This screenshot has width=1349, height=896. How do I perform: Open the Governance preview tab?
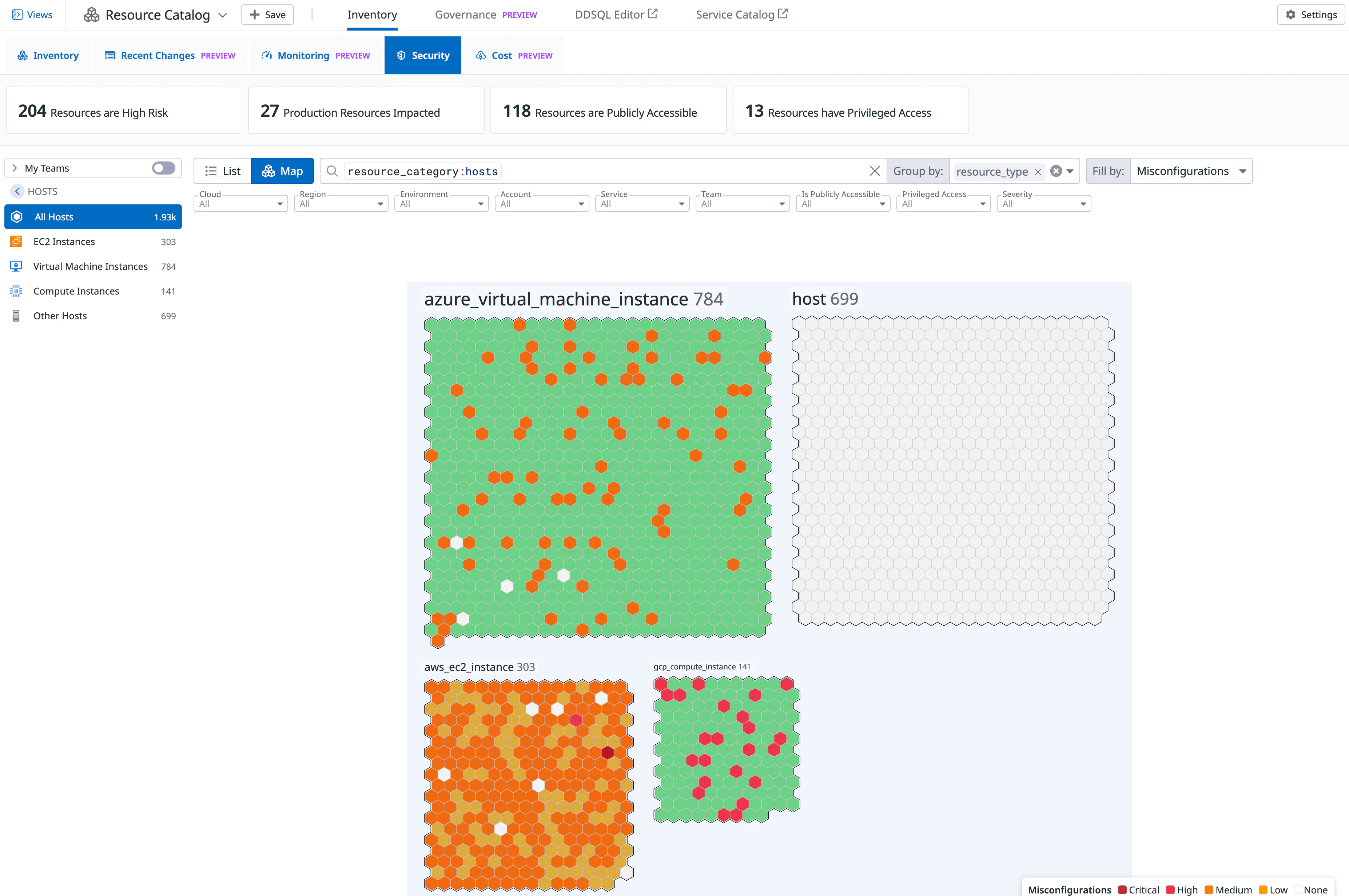point(486,15)
